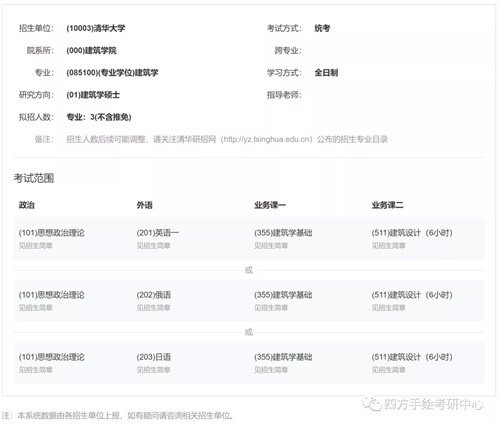This screenshot has height=426, width=500.
Task: Open 见招生简章 under (203)日语
Action: click(x=153, y=370)
